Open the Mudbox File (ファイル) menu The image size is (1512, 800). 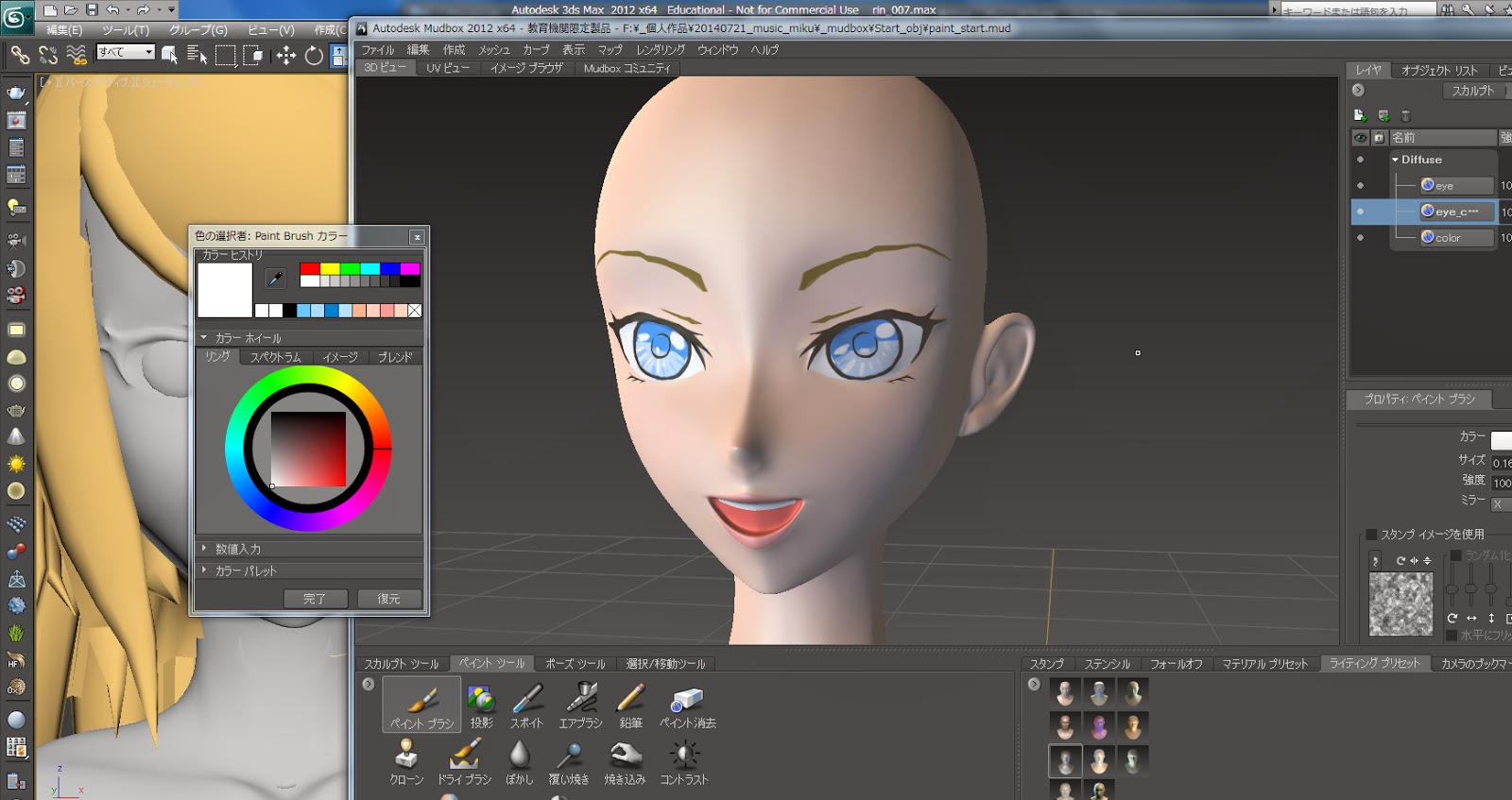(x=378, y=50)
